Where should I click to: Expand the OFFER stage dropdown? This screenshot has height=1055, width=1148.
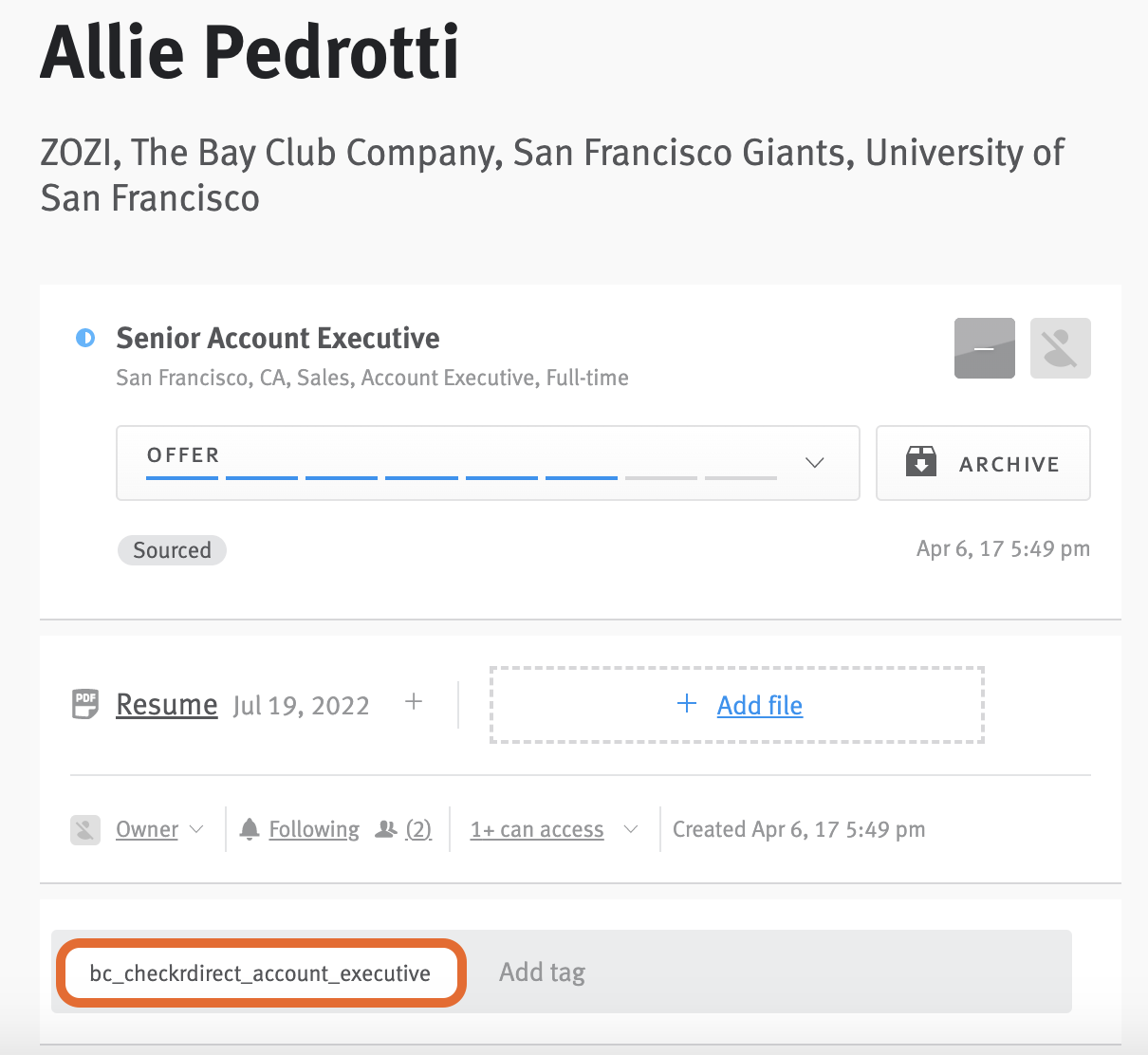point(814,463)
